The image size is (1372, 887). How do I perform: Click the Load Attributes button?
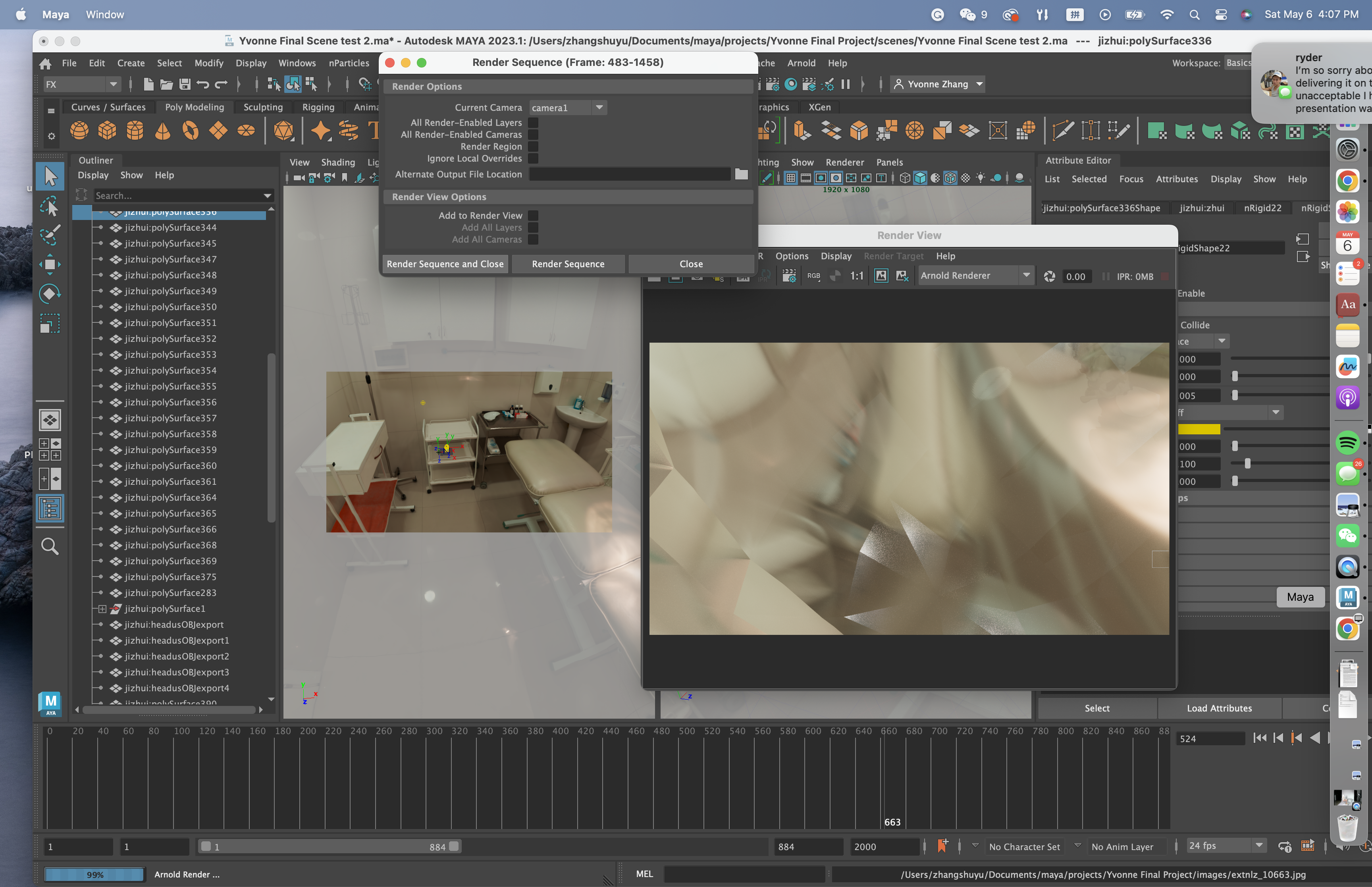[x=1220, y=708]
